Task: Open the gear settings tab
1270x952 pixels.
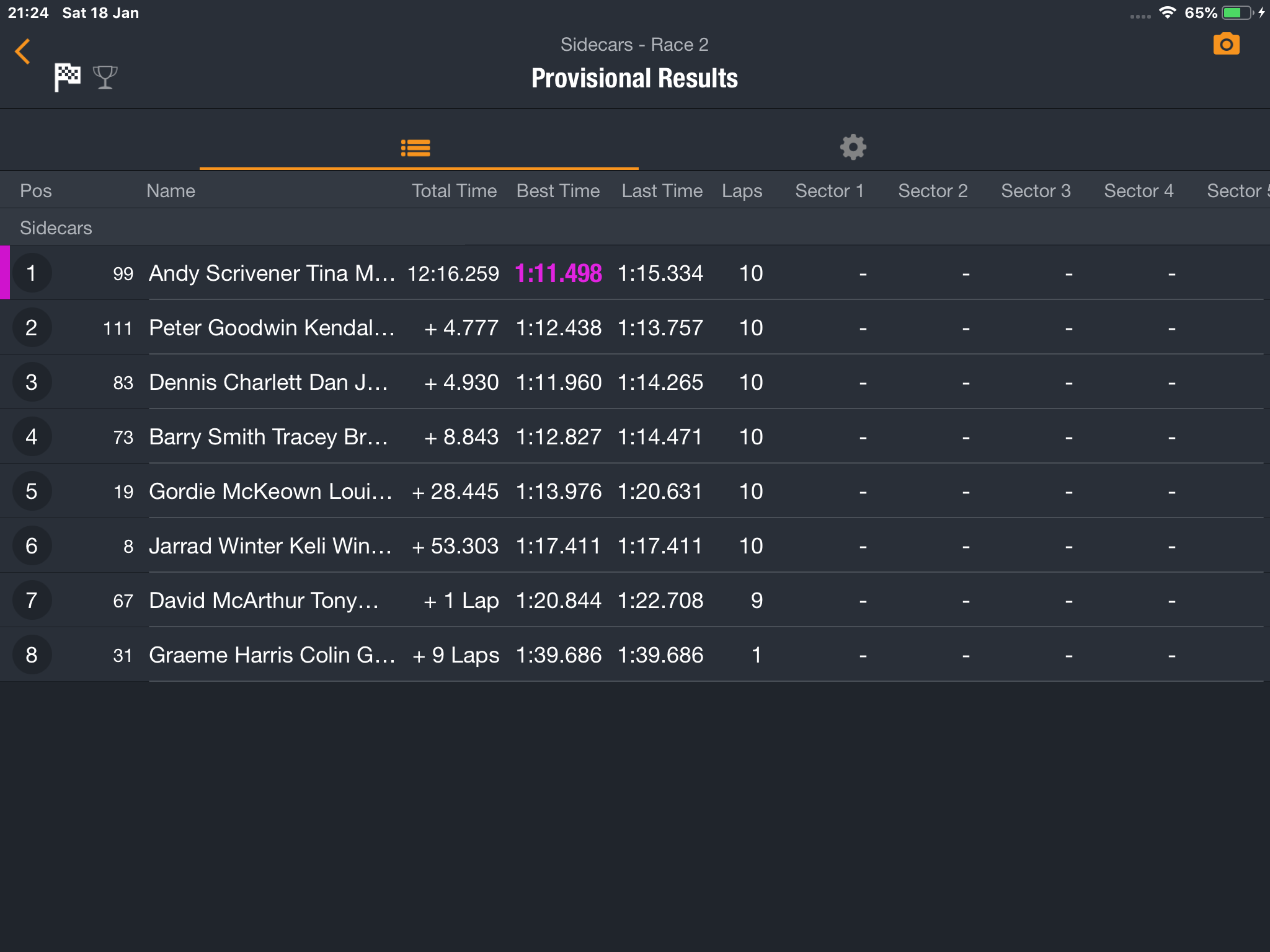Action: coord(853,148)
